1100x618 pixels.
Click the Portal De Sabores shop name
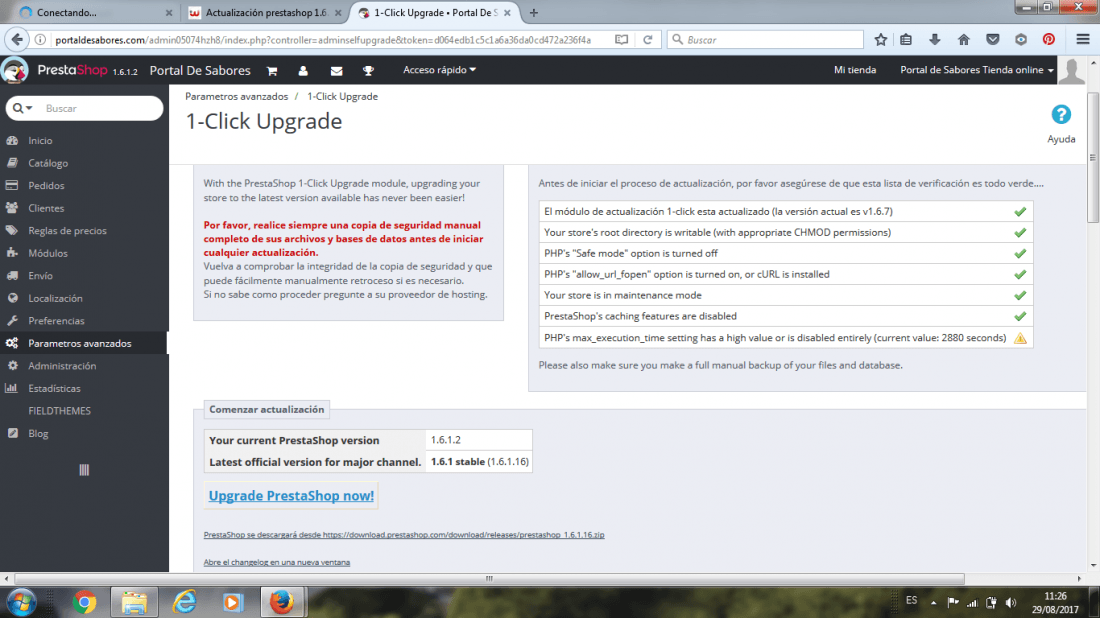(x=200, y=70)
